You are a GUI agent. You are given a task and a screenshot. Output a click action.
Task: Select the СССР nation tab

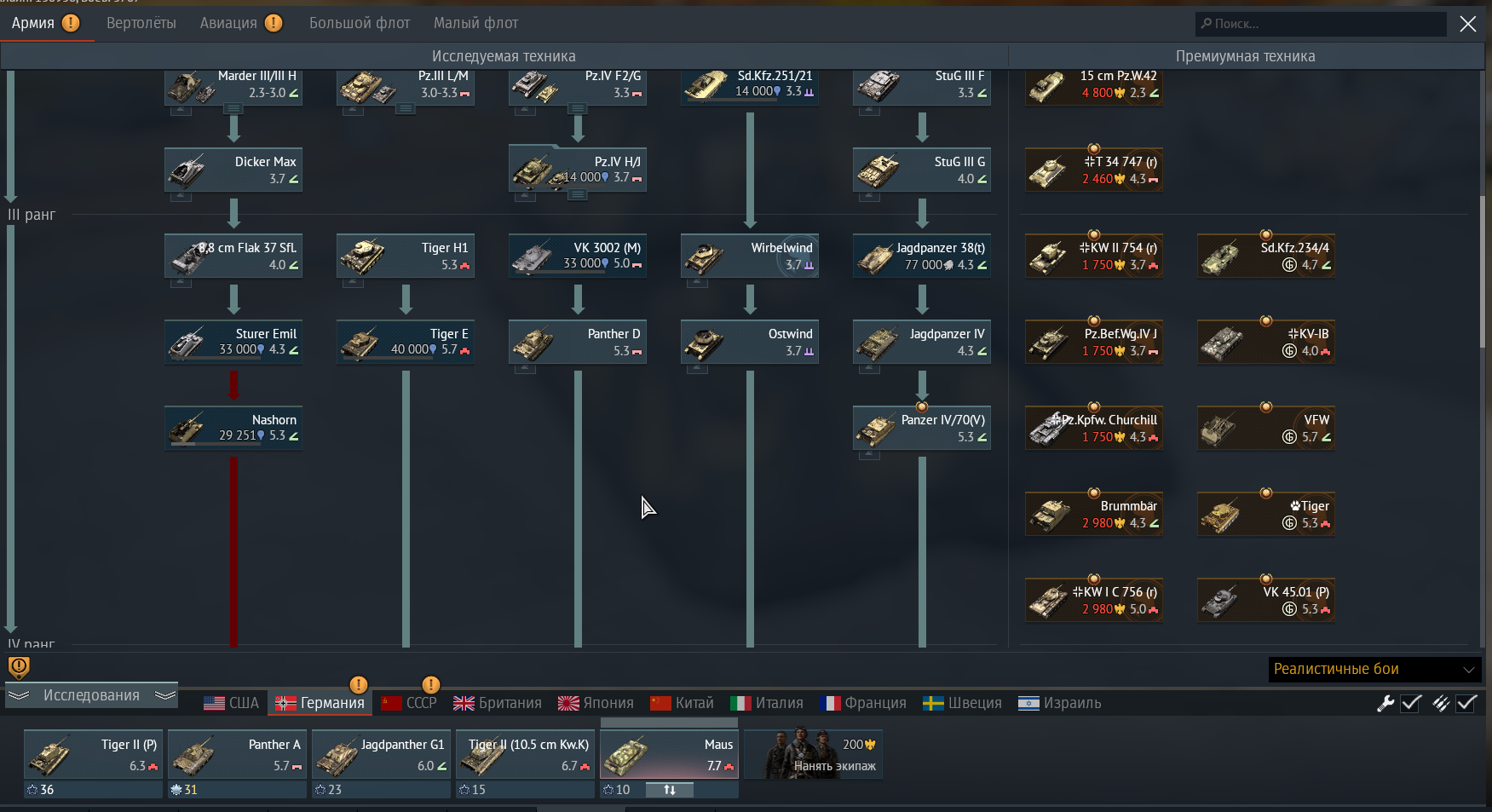[x=409, y=703]
